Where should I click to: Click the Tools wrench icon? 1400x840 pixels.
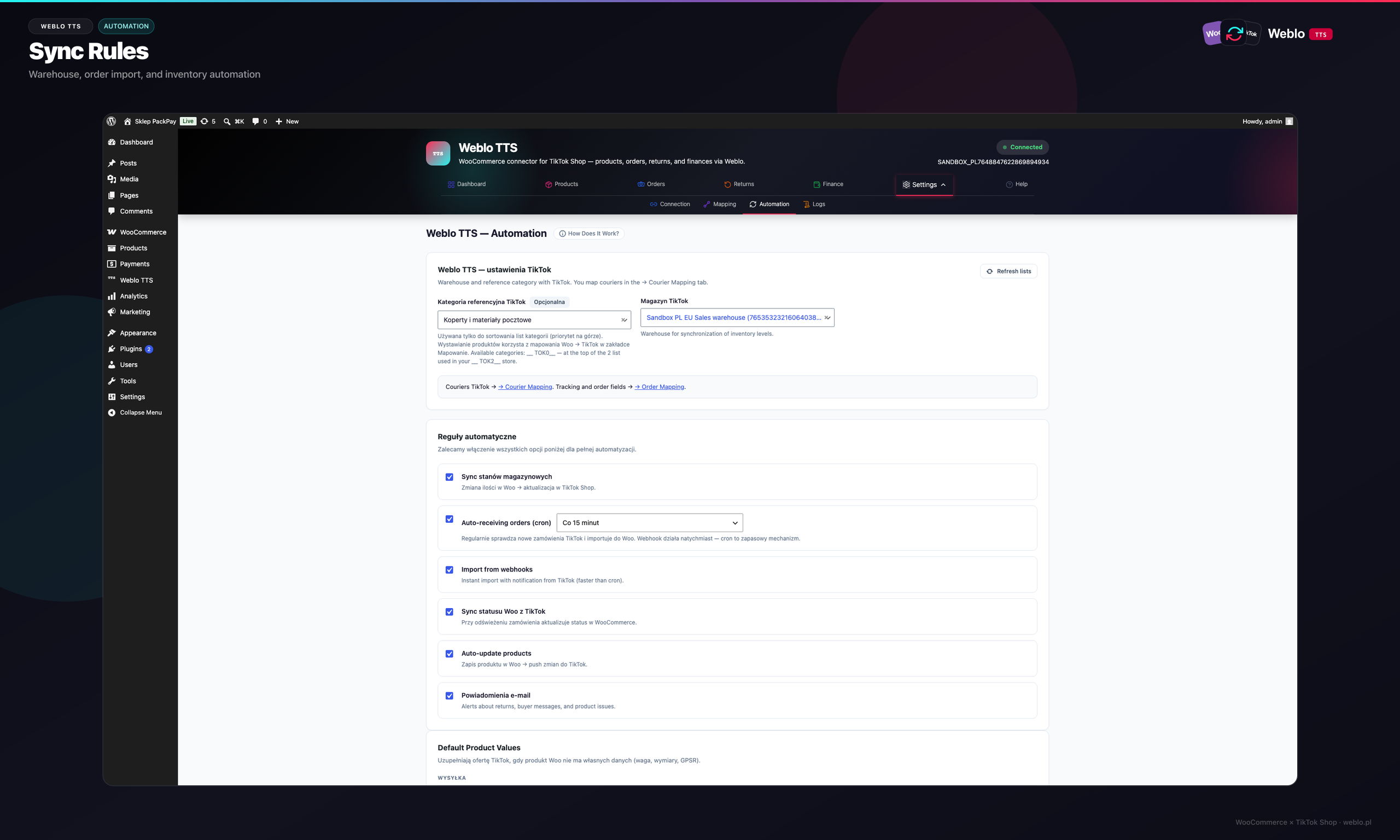click(112, 381)
